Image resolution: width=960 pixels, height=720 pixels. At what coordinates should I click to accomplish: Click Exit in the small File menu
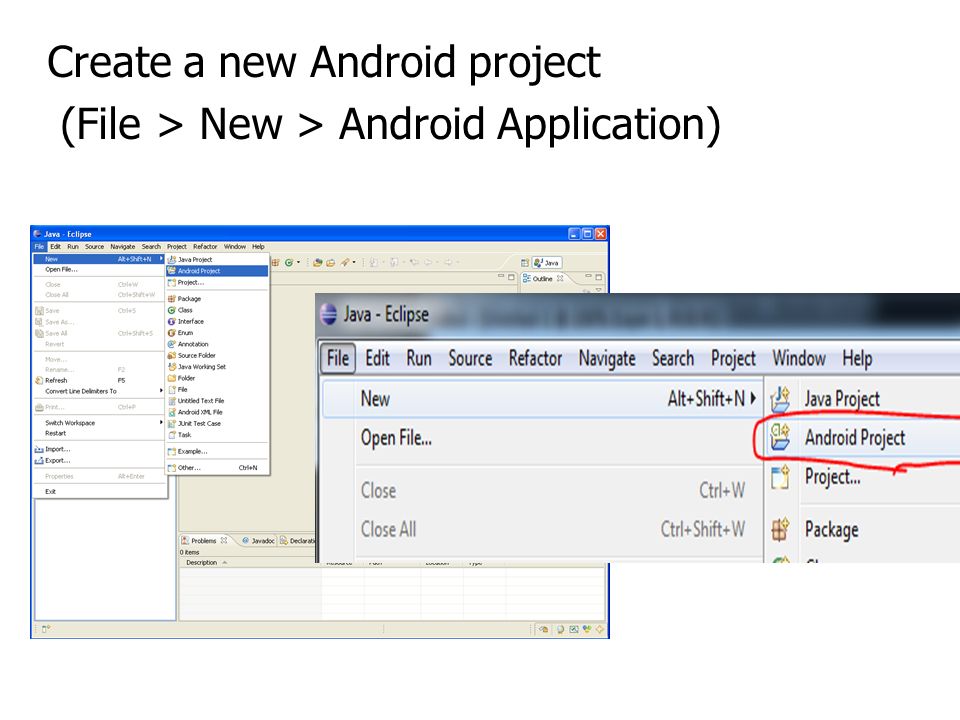click(x=99, y=491)
